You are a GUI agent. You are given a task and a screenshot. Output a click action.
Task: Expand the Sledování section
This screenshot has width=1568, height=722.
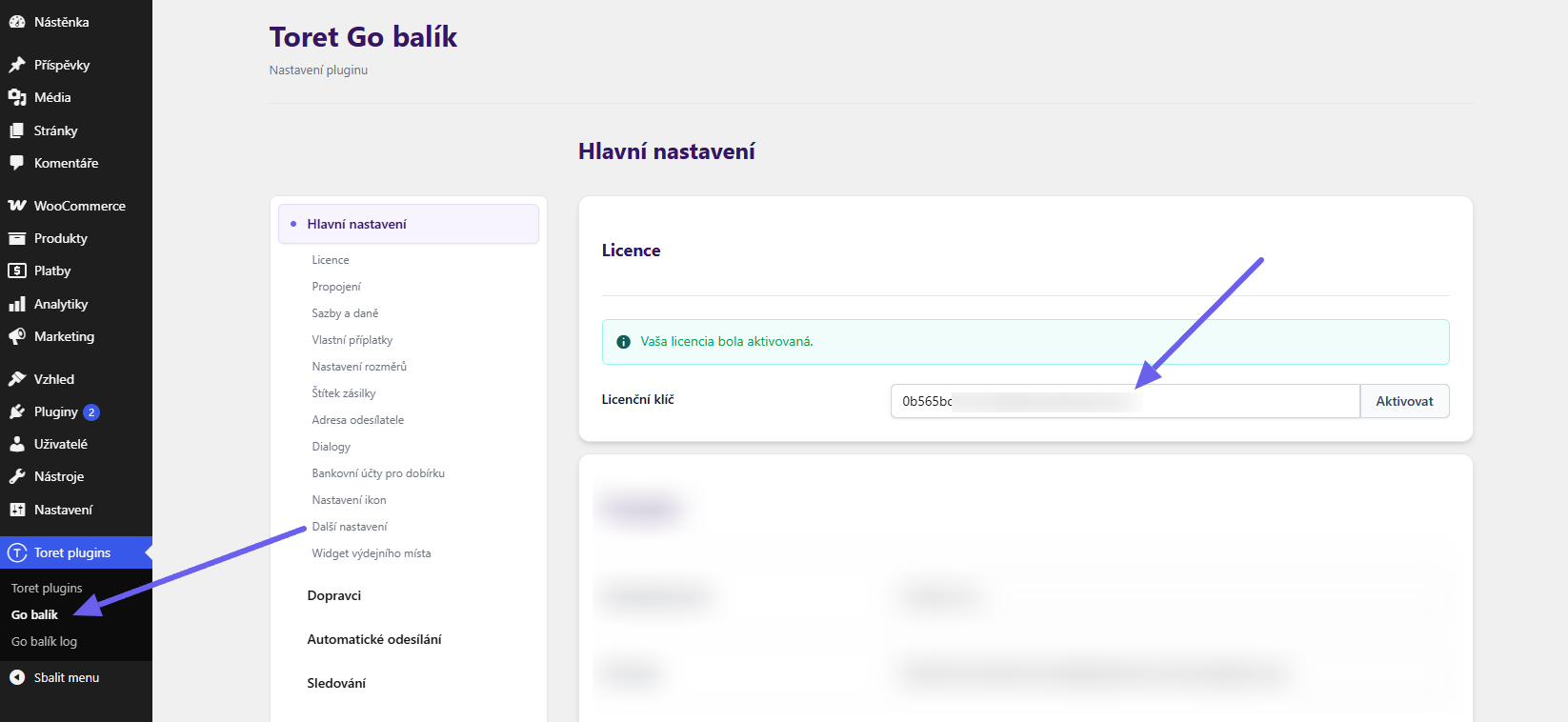[336, 683]
